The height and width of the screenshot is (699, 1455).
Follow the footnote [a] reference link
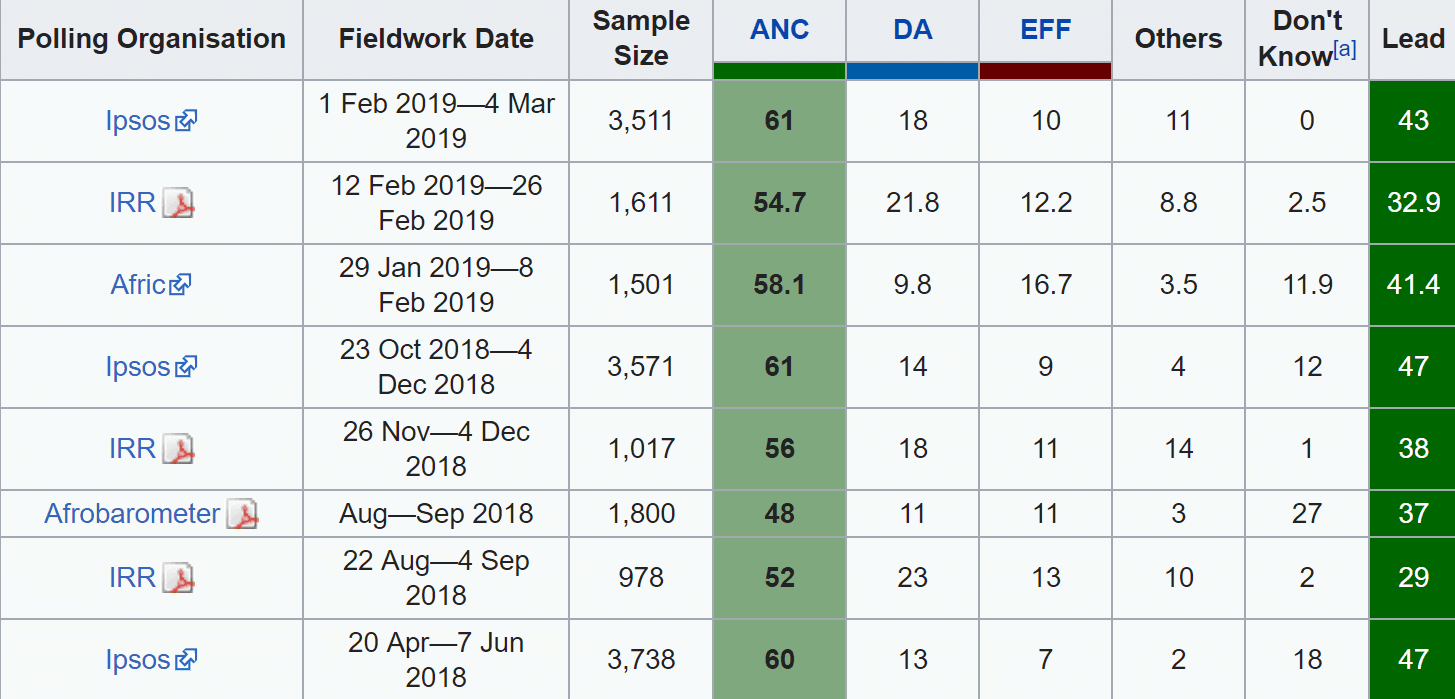click(1345, 49)
